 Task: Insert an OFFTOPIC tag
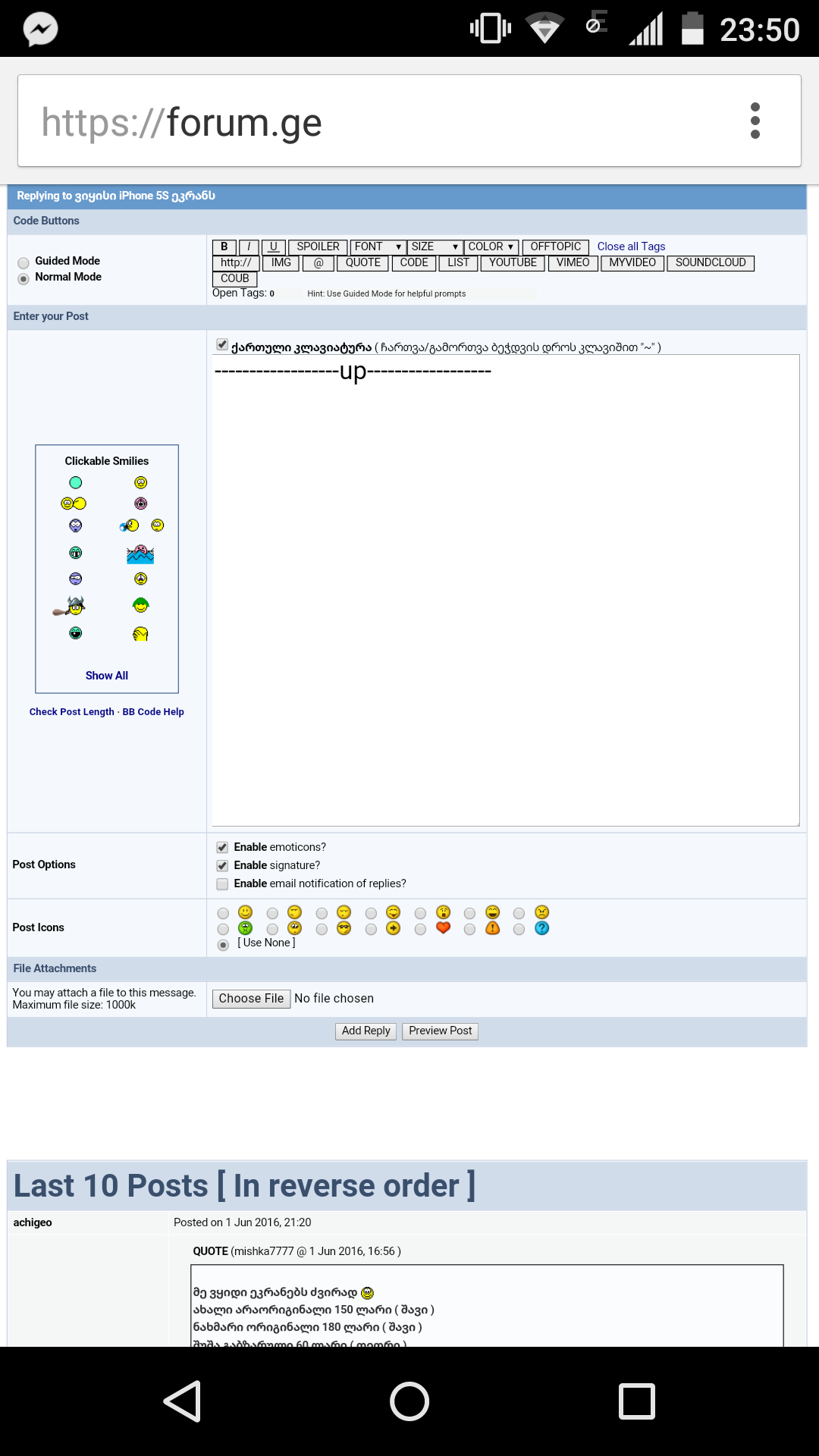click(556, 247)
